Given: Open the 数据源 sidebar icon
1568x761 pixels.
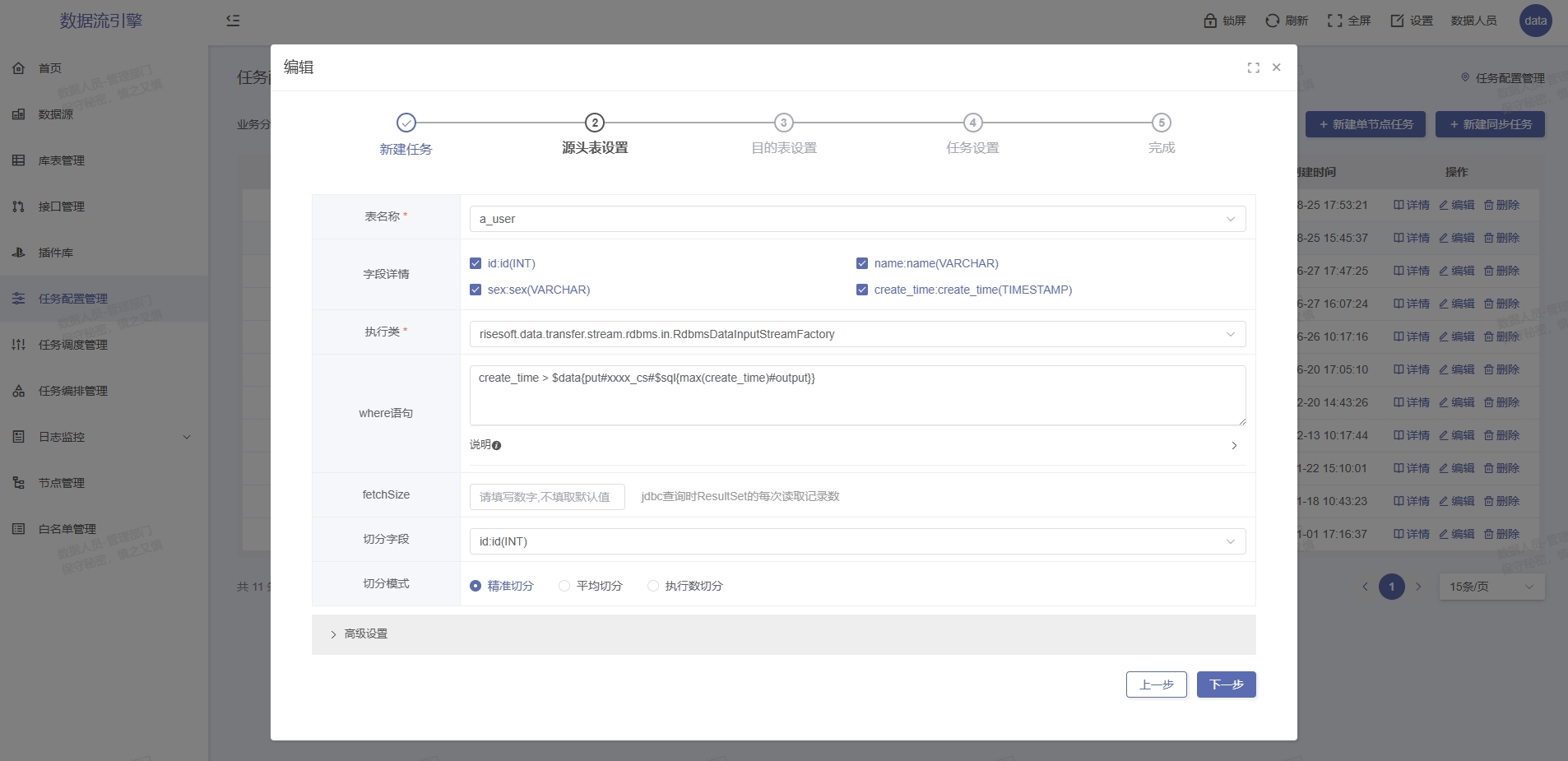Looking at the screenshot, I should pos(18,114).
